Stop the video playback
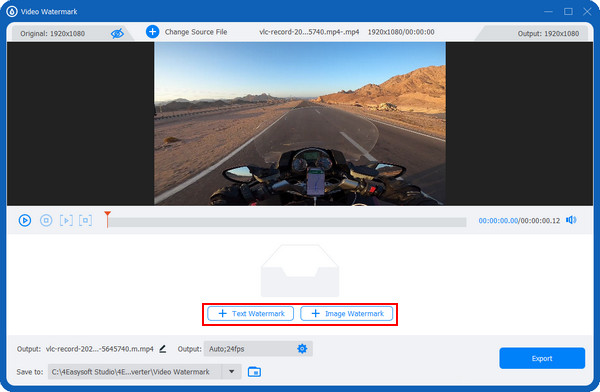This screenshot has width=600, height=392. point(46,220)
